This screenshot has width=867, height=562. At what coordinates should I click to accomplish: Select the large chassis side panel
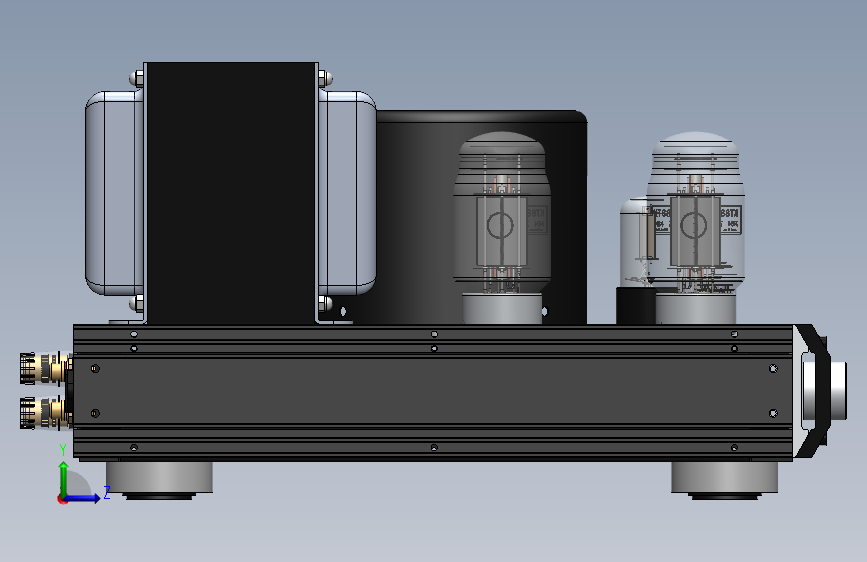point(434,392)
